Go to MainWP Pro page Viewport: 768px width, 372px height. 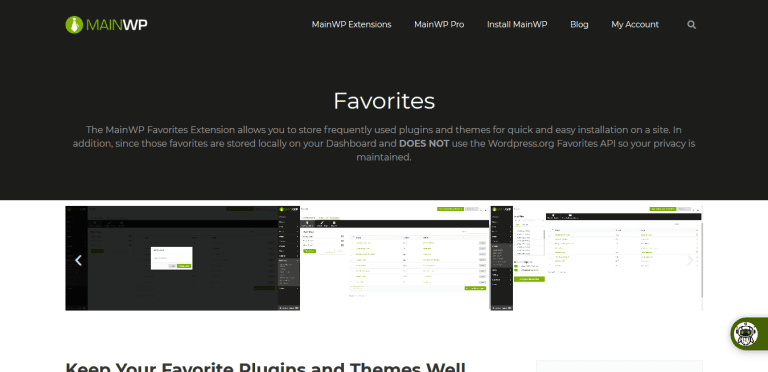[439, 24]
